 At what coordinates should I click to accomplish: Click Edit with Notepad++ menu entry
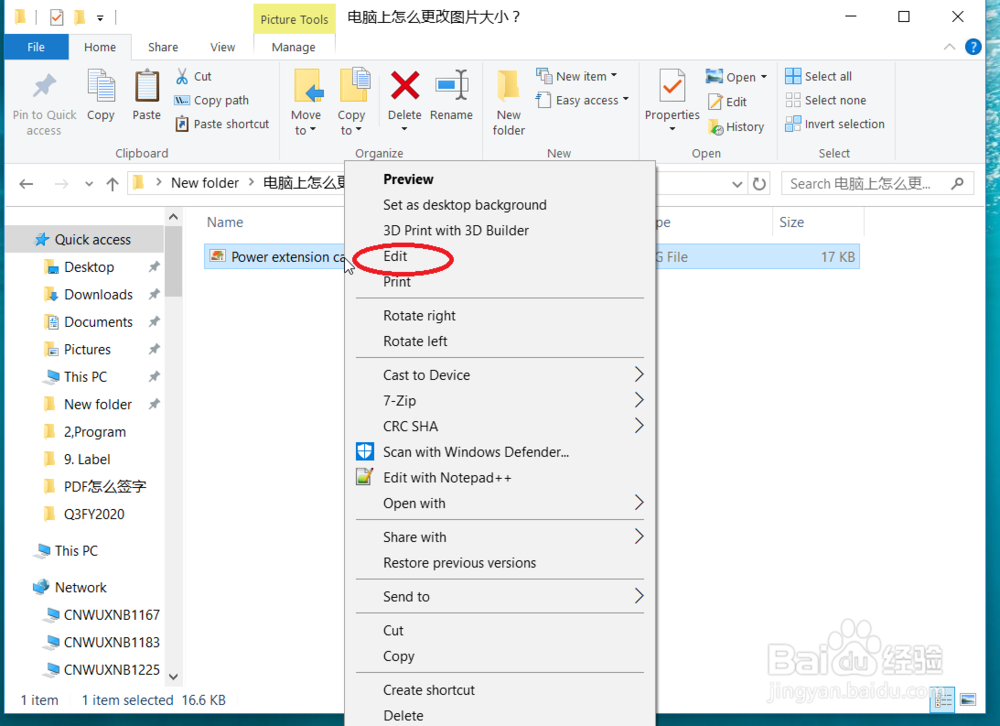tap(447, 477)
